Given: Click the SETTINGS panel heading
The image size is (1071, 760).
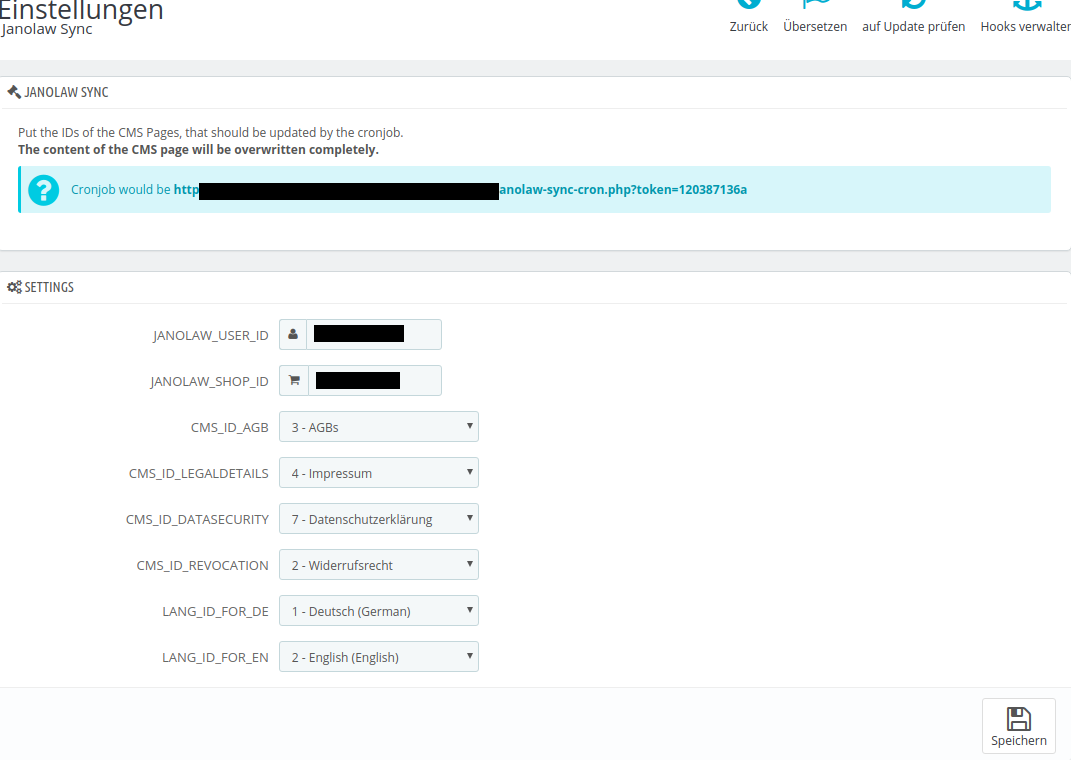Looking at the screenshot, I should coord(49,287).
